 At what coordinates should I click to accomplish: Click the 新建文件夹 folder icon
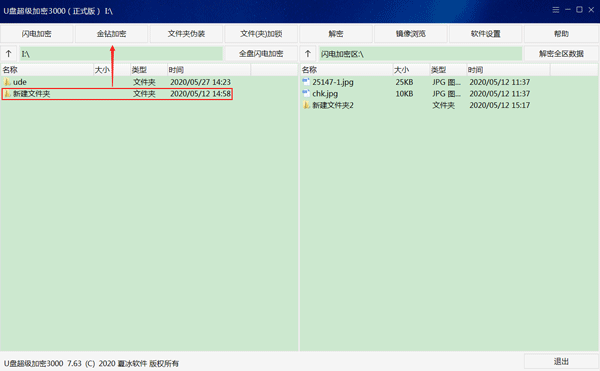7,94
